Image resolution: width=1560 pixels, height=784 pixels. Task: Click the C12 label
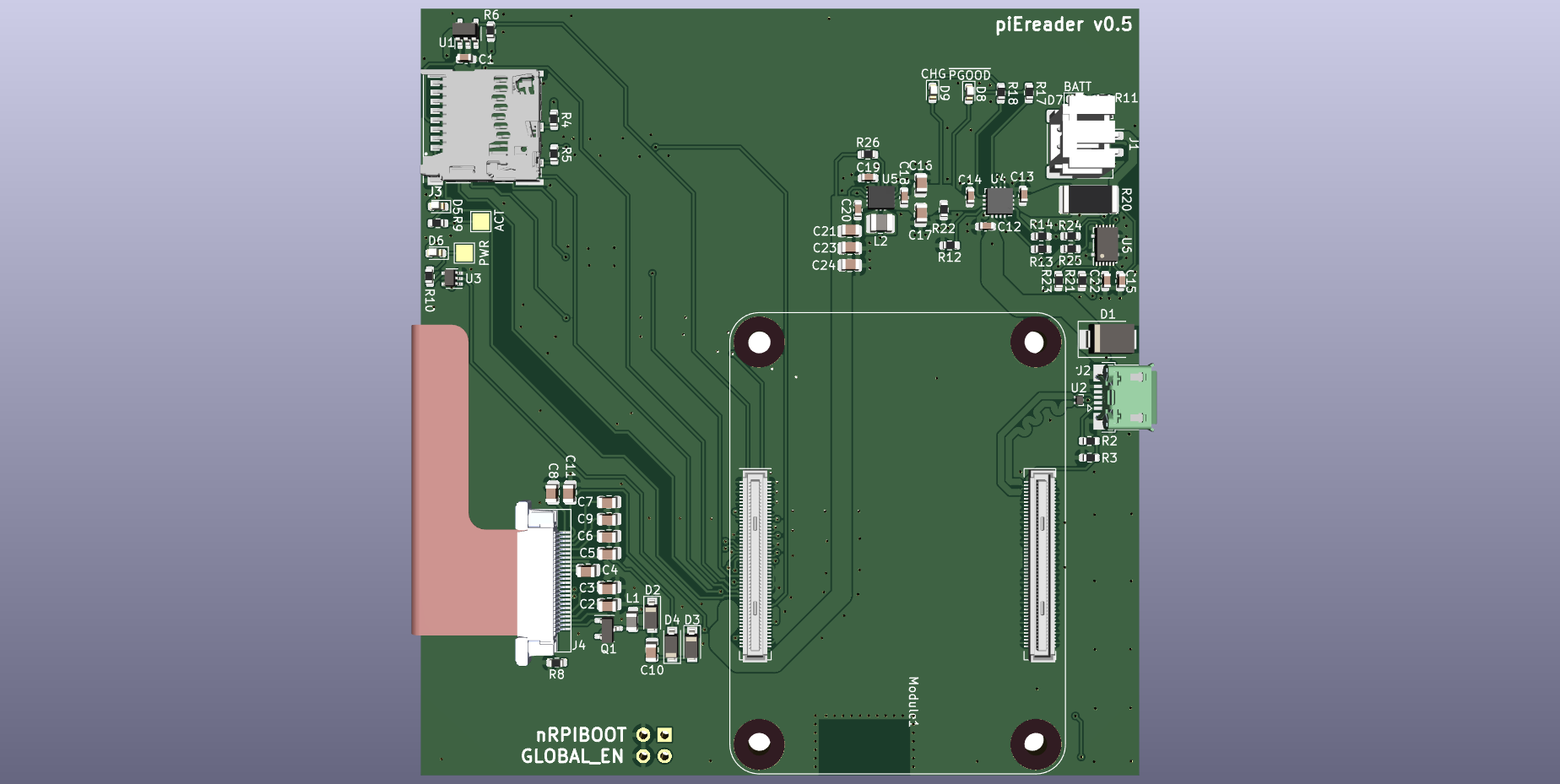click(1010, 227)
